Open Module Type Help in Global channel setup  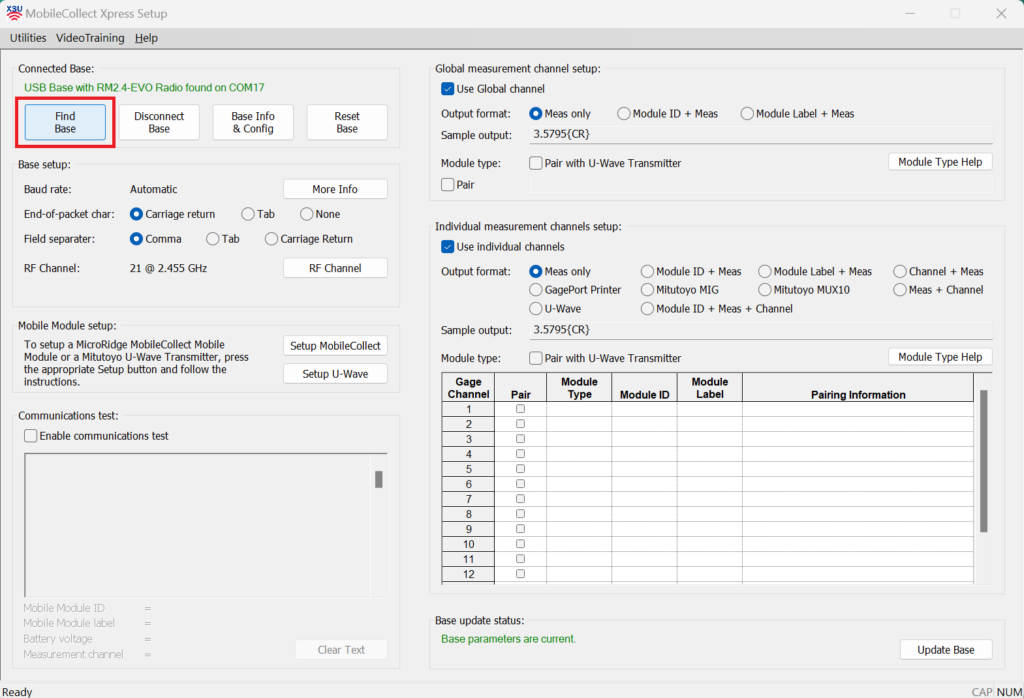(940, 162)
